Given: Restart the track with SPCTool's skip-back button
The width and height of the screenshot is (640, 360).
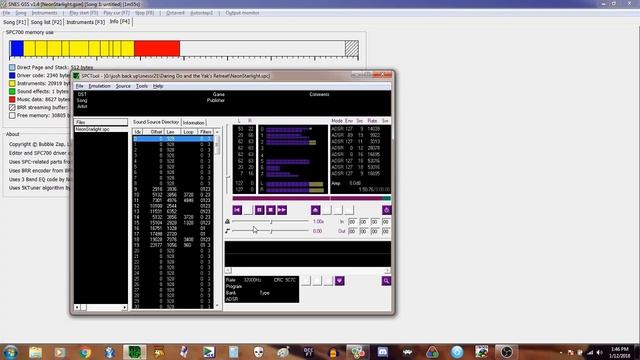Looking at the screenshot, I should (x=237, y=210).
